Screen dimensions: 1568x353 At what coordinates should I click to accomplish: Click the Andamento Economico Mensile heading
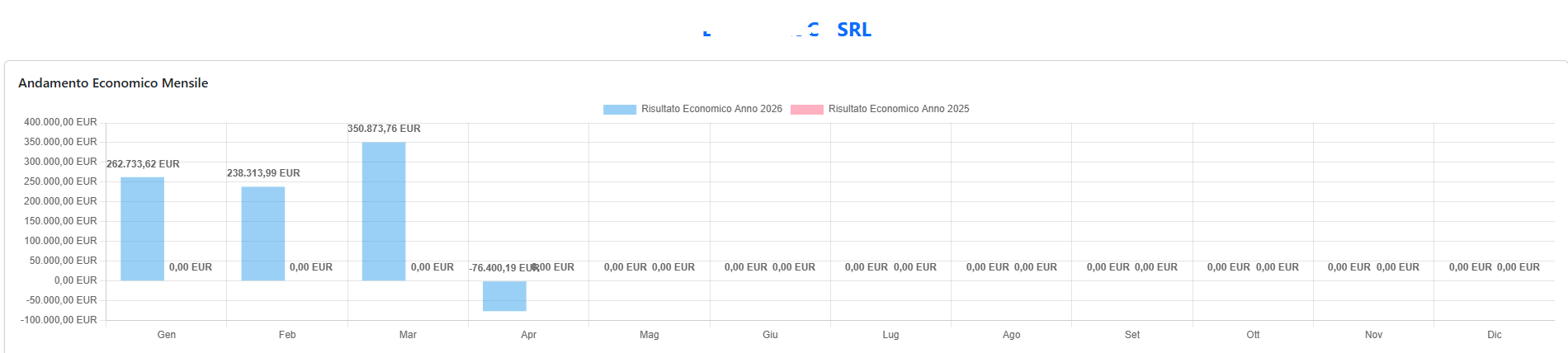pyautogui.click(x=113, y=83)
